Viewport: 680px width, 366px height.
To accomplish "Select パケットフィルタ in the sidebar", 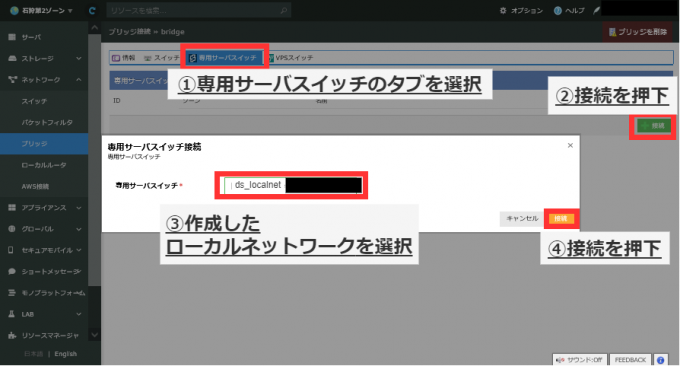I will (44, 122).
